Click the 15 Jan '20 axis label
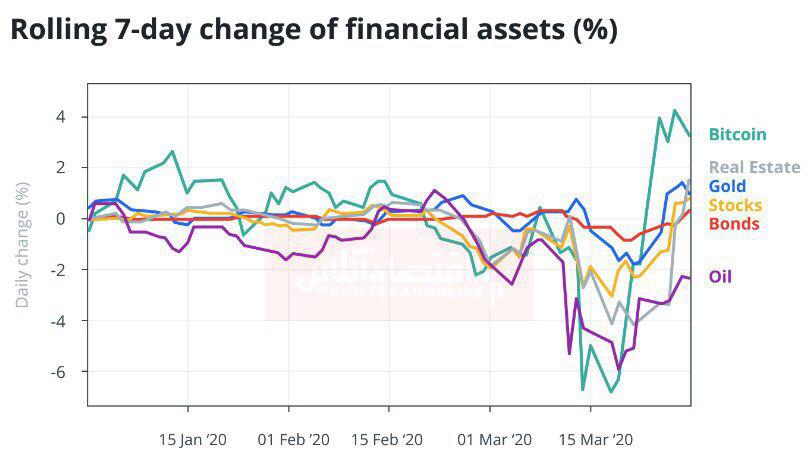The width and height of the screenshot is (812, 466). click(193, 440)
